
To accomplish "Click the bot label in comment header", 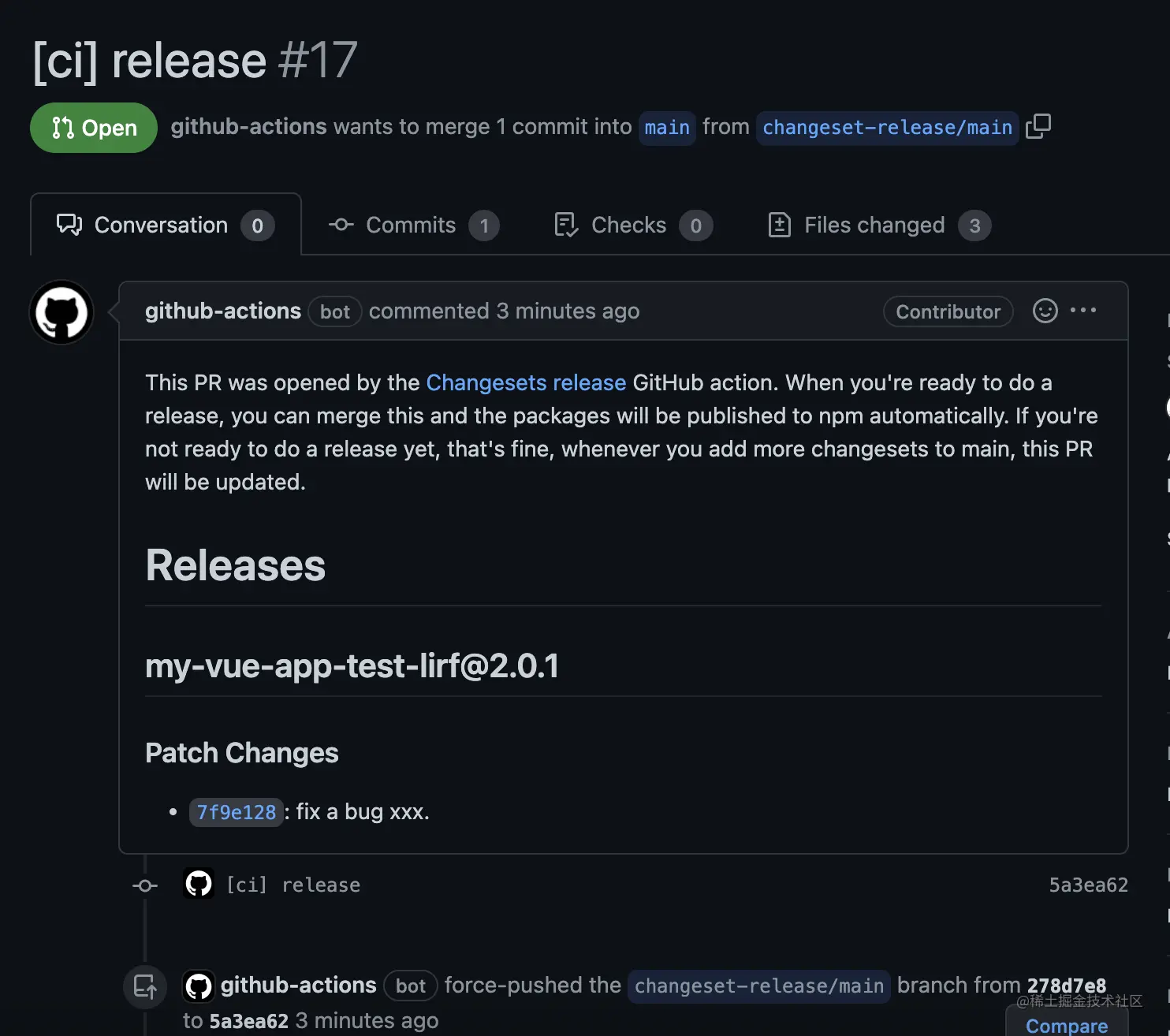I will pos(334,311).
